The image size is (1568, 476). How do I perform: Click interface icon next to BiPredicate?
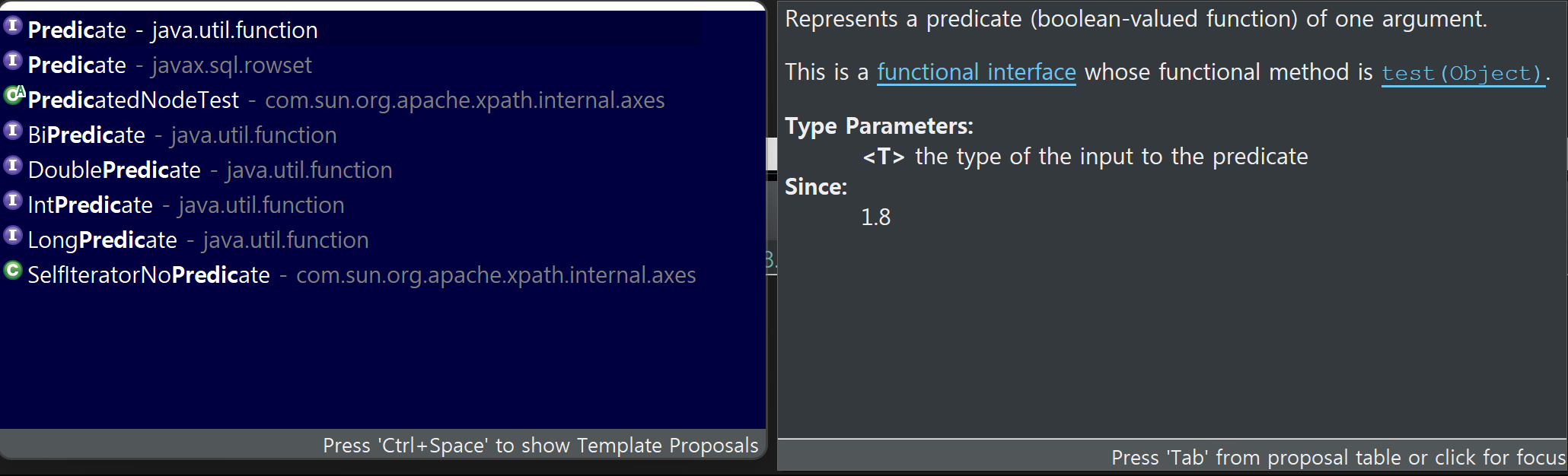click(13, 131)
